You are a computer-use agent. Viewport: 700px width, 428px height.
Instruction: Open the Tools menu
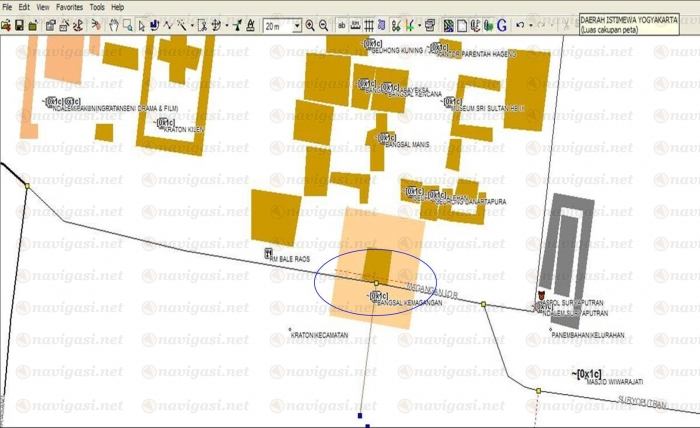click(x=97, y=7)
